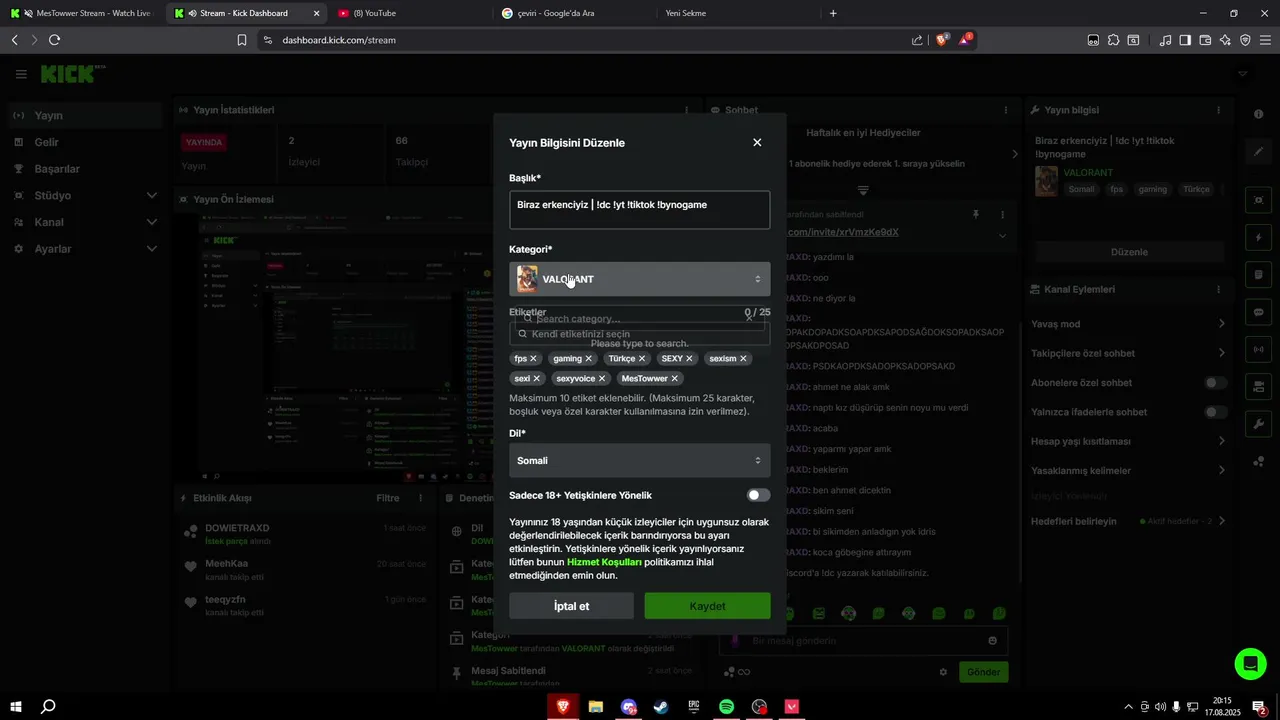Click the Brave Shields lion icon
1280x720 pixels.
[x=941, y=40]
